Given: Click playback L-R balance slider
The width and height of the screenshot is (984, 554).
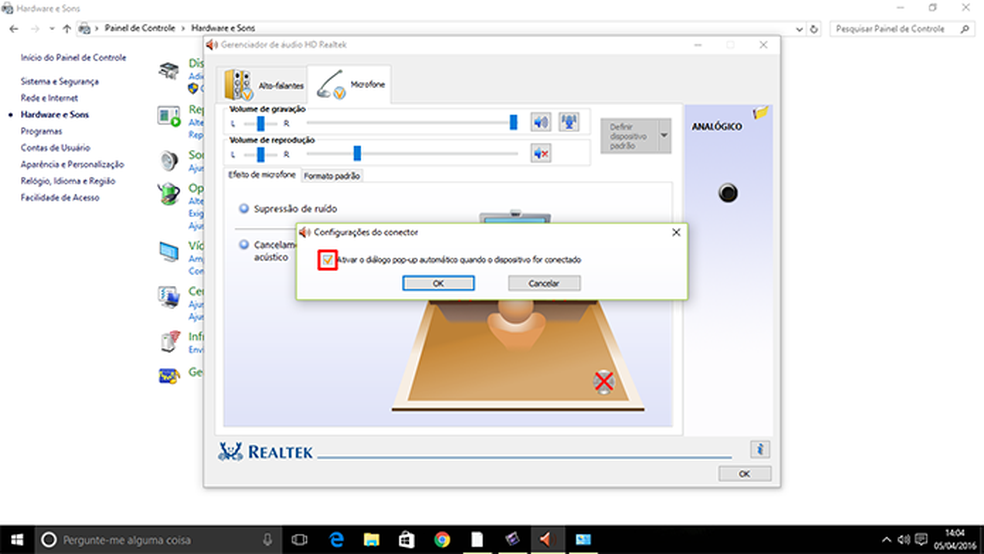Looking at the screenshot, I should click(x=260, y=154).
